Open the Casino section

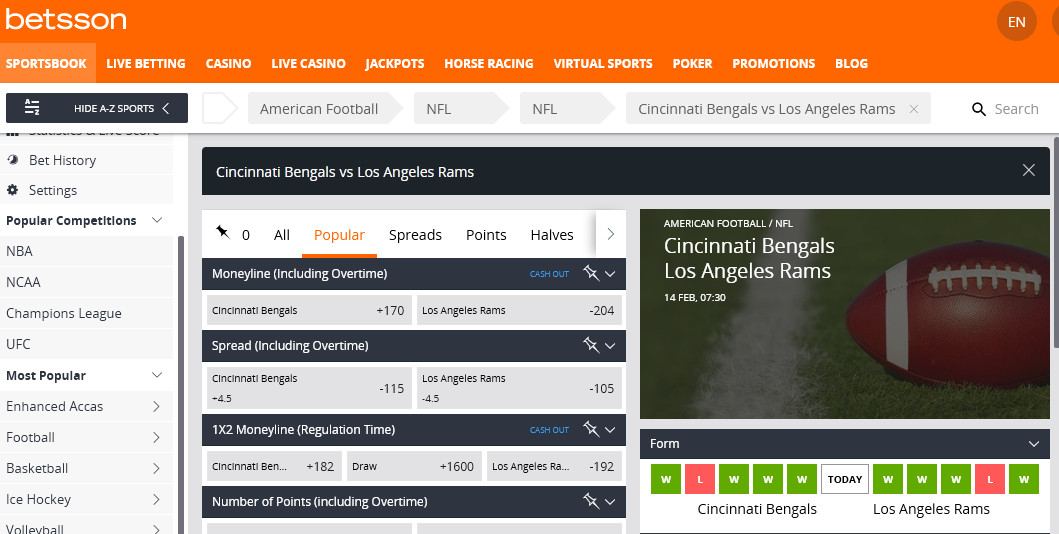(x=228, y=63)
